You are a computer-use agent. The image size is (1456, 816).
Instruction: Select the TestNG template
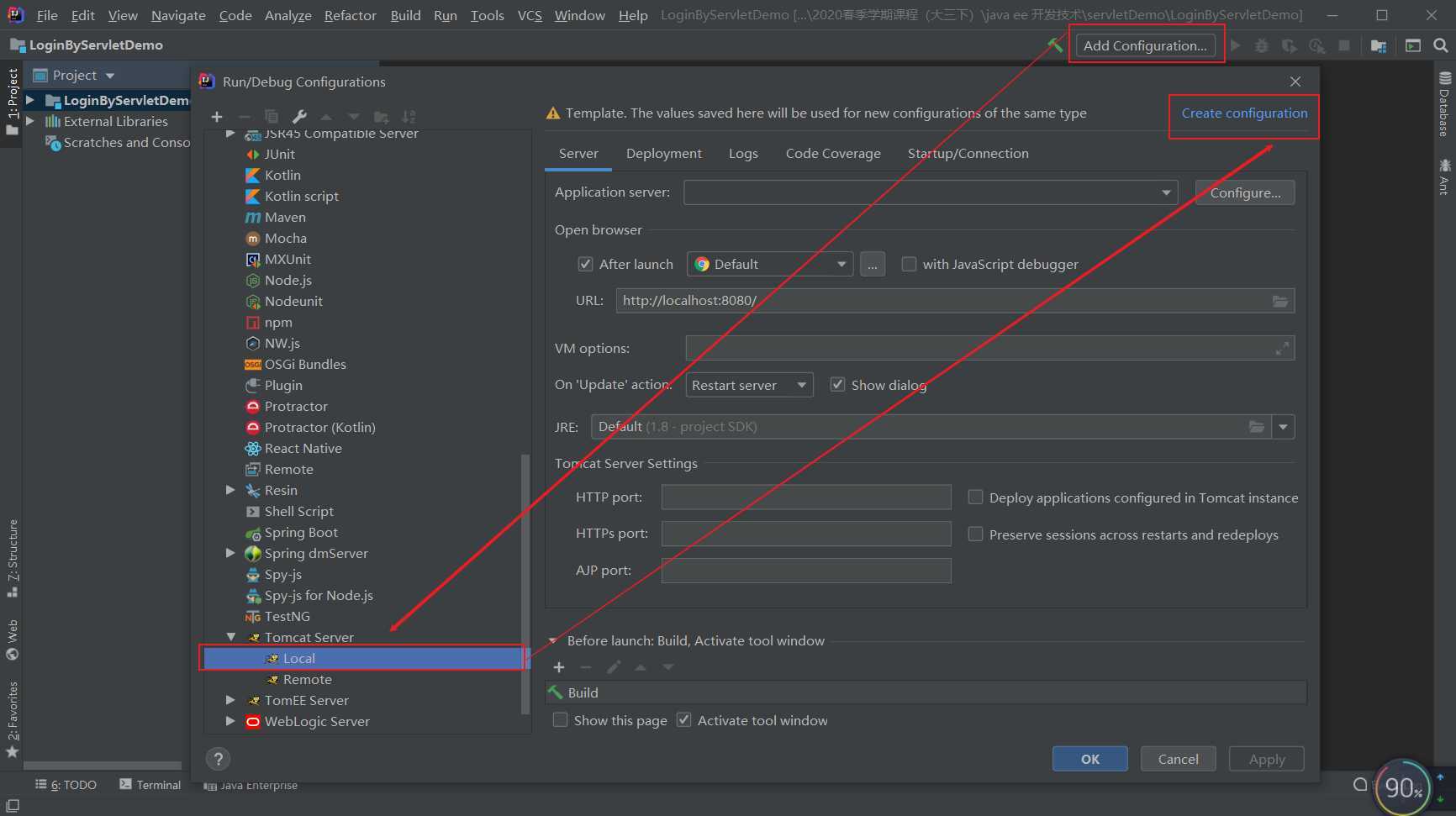[x=287, y=616]
